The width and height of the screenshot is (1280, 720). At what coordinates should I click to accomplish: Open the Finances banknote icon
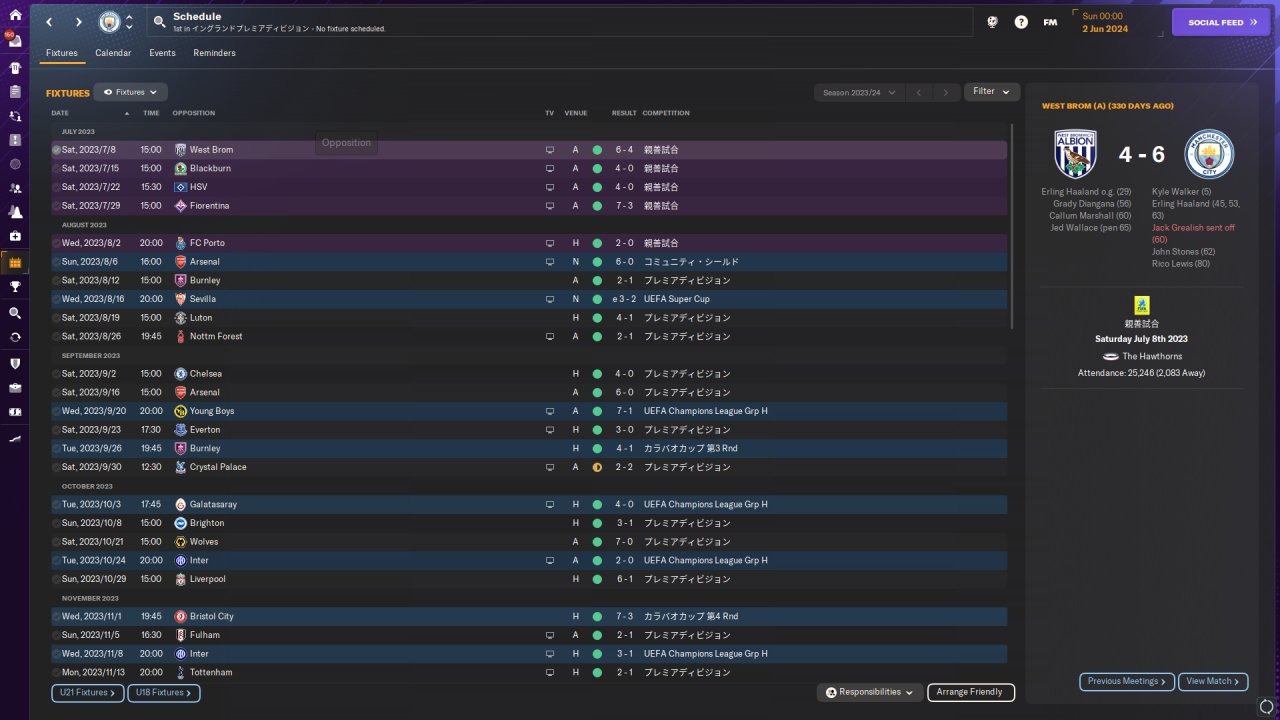point(14,411)
